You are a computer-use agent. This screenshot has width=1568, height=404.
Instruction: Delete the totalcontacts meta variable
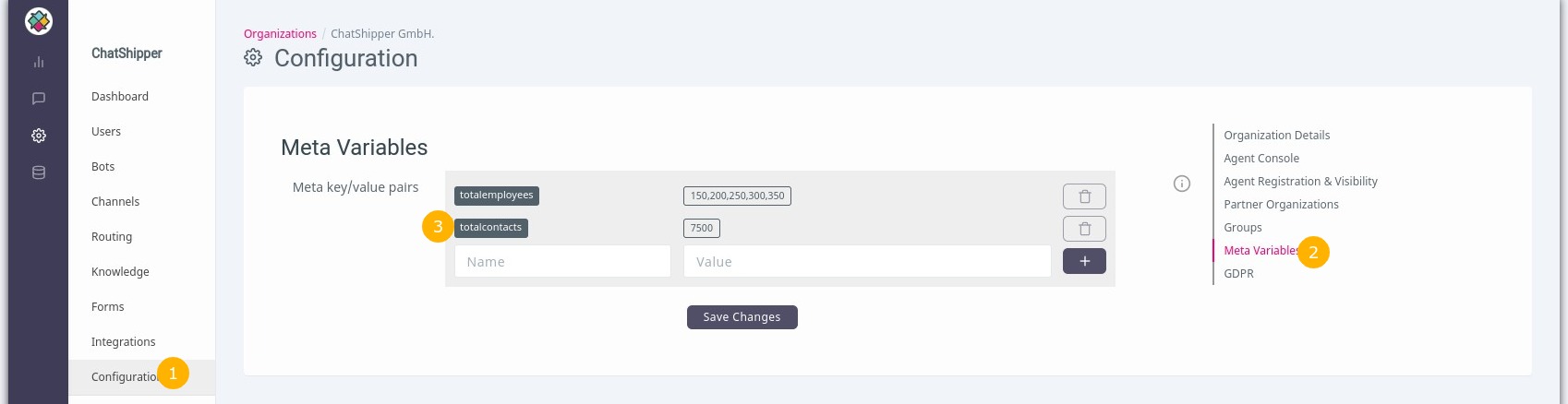coord(1084,229)
